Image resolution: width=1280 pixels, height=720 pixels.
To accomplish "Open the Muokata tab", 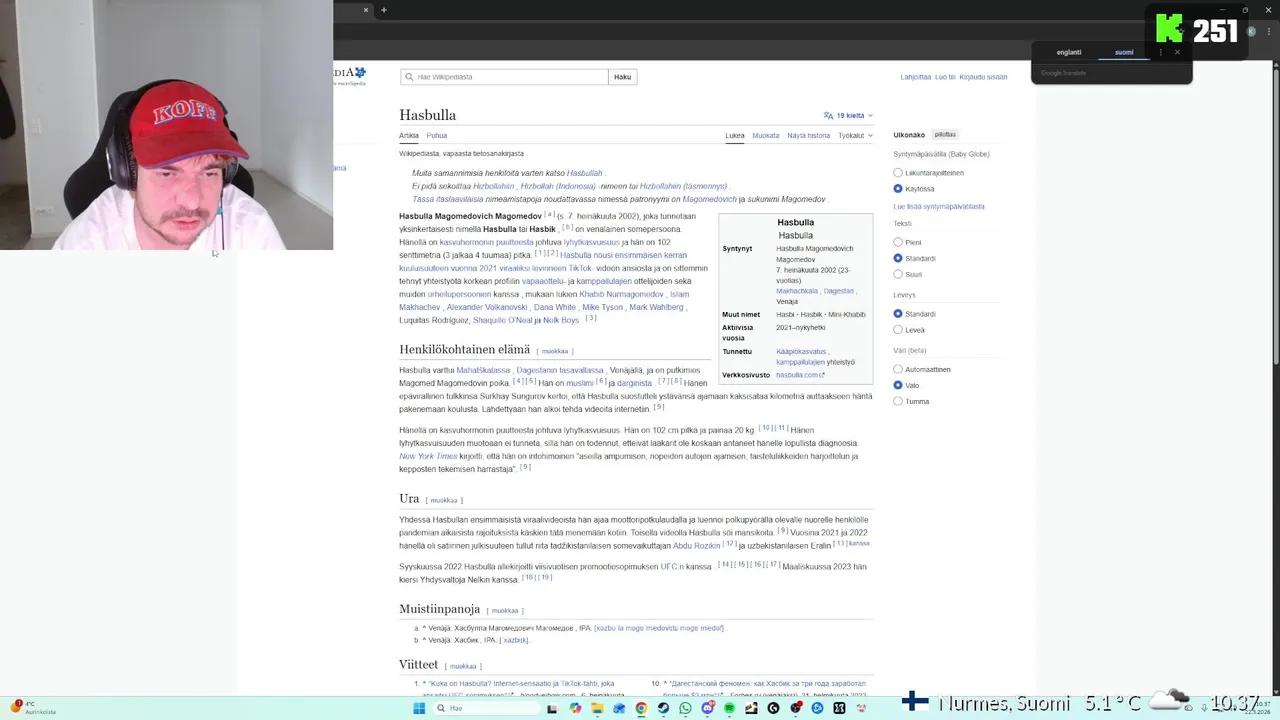I will tap(766, 135).
